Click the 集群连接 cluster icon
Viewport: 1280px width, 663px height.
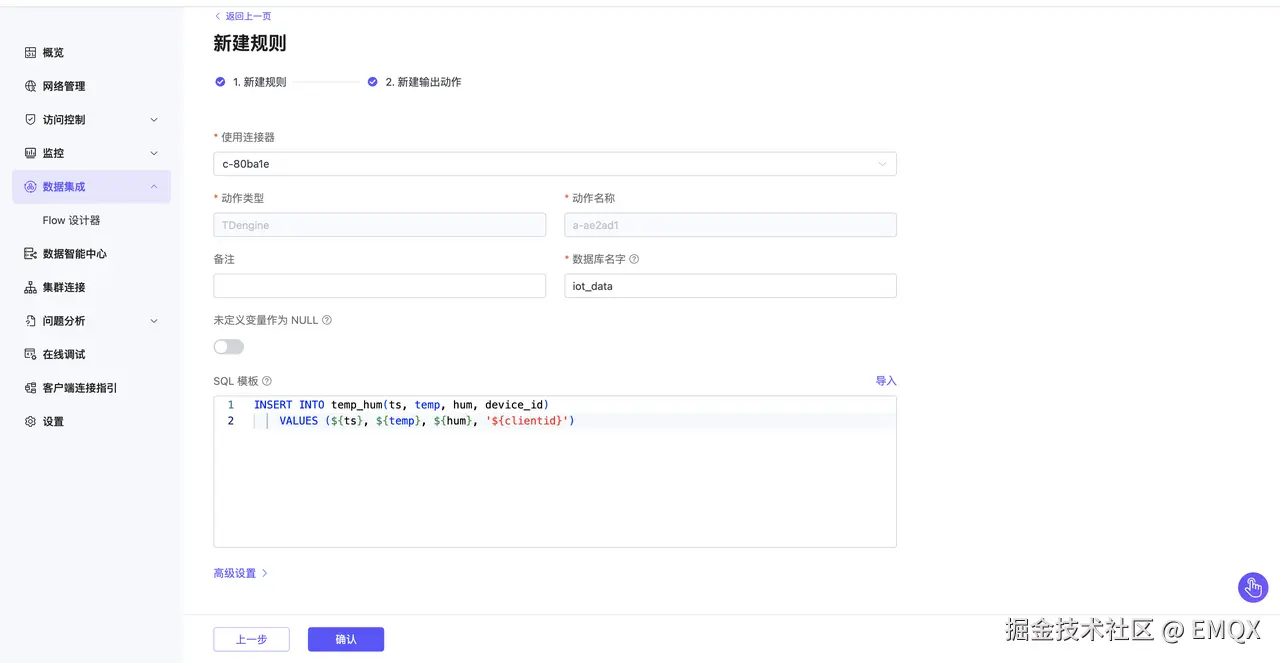coord(30,288)
